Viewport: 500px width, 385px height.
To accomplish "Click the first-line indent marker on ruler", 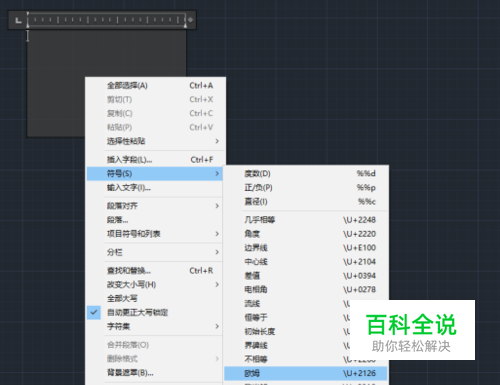I will pyautogui.click(x=28, y=15).
